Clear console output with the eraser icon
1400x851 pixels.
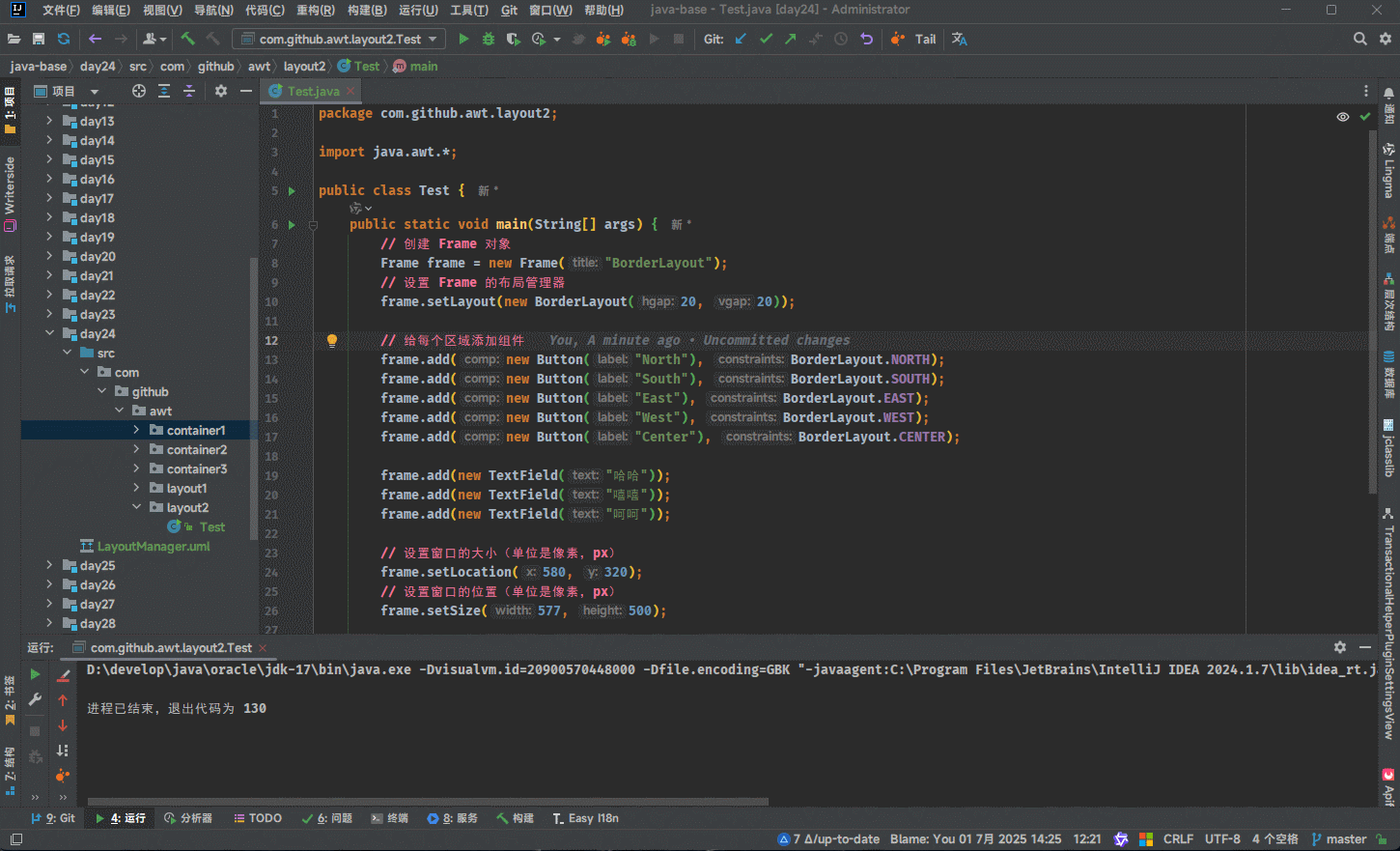pos(63,675)
